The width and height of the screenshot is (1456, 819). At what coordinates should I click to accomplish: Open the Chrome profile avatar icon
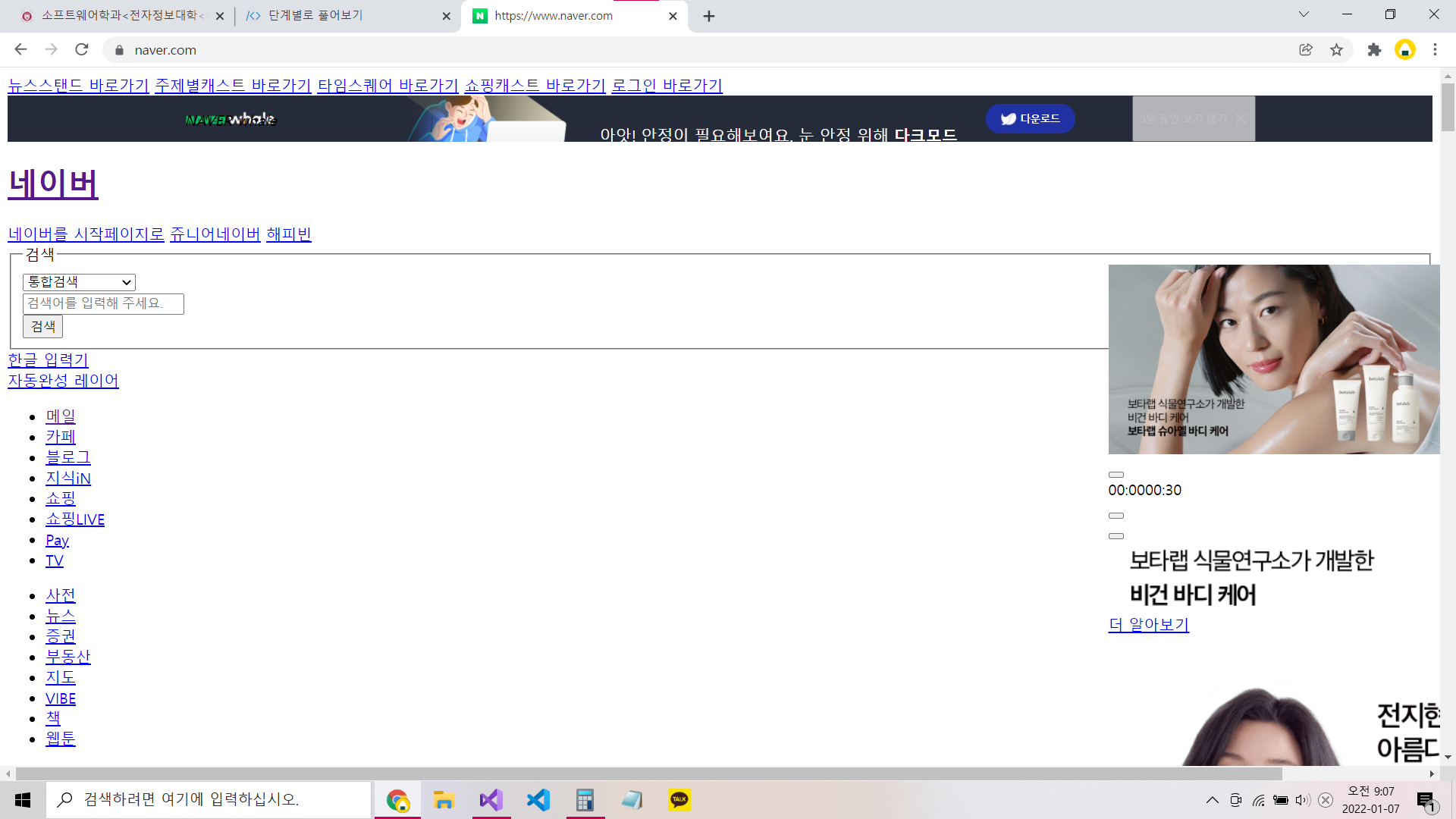tap(1404, 50)
